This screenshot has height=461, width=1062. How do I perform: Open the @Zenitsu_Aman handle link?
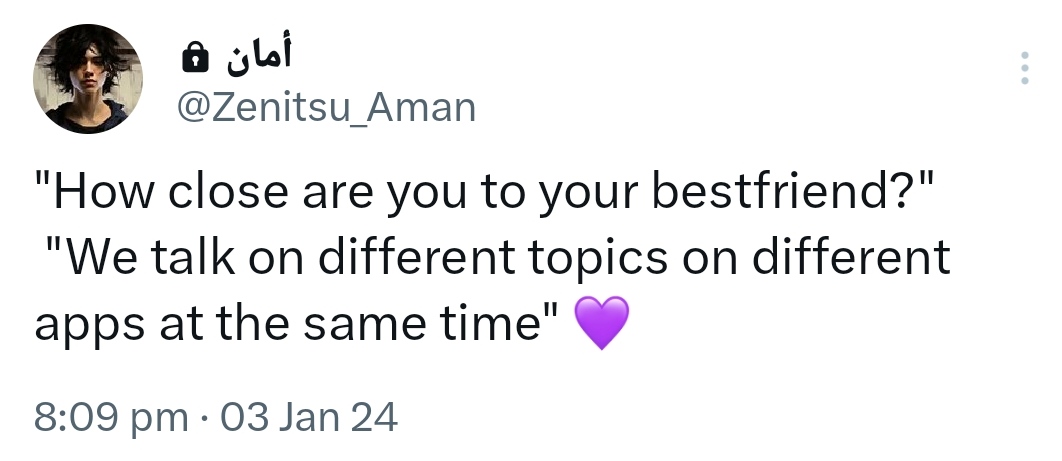pos(327,107)
